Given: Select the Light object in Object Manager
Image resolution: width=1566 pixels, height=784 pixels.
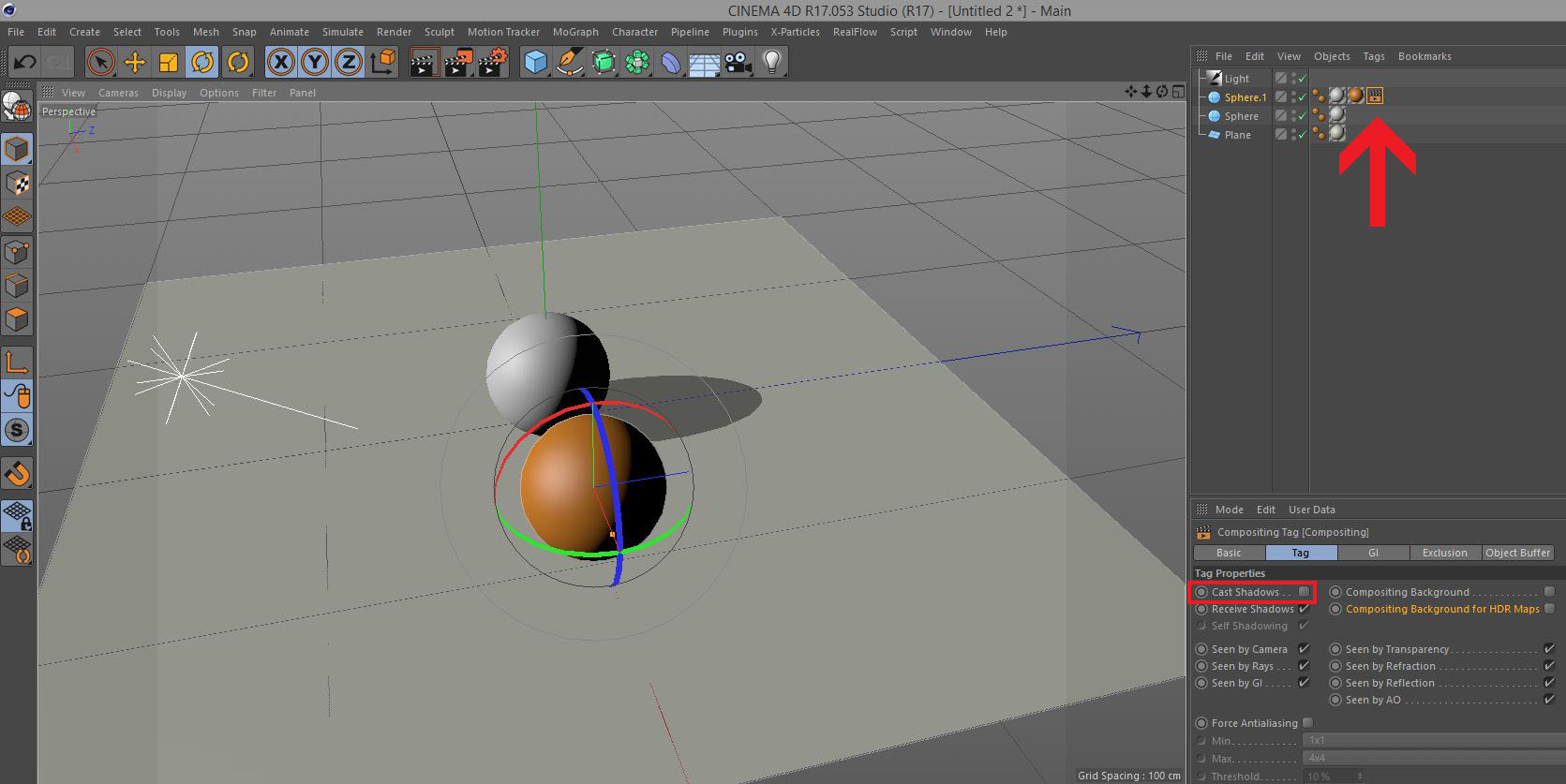Looking at the screenshot, I should tap(1237, 79).
